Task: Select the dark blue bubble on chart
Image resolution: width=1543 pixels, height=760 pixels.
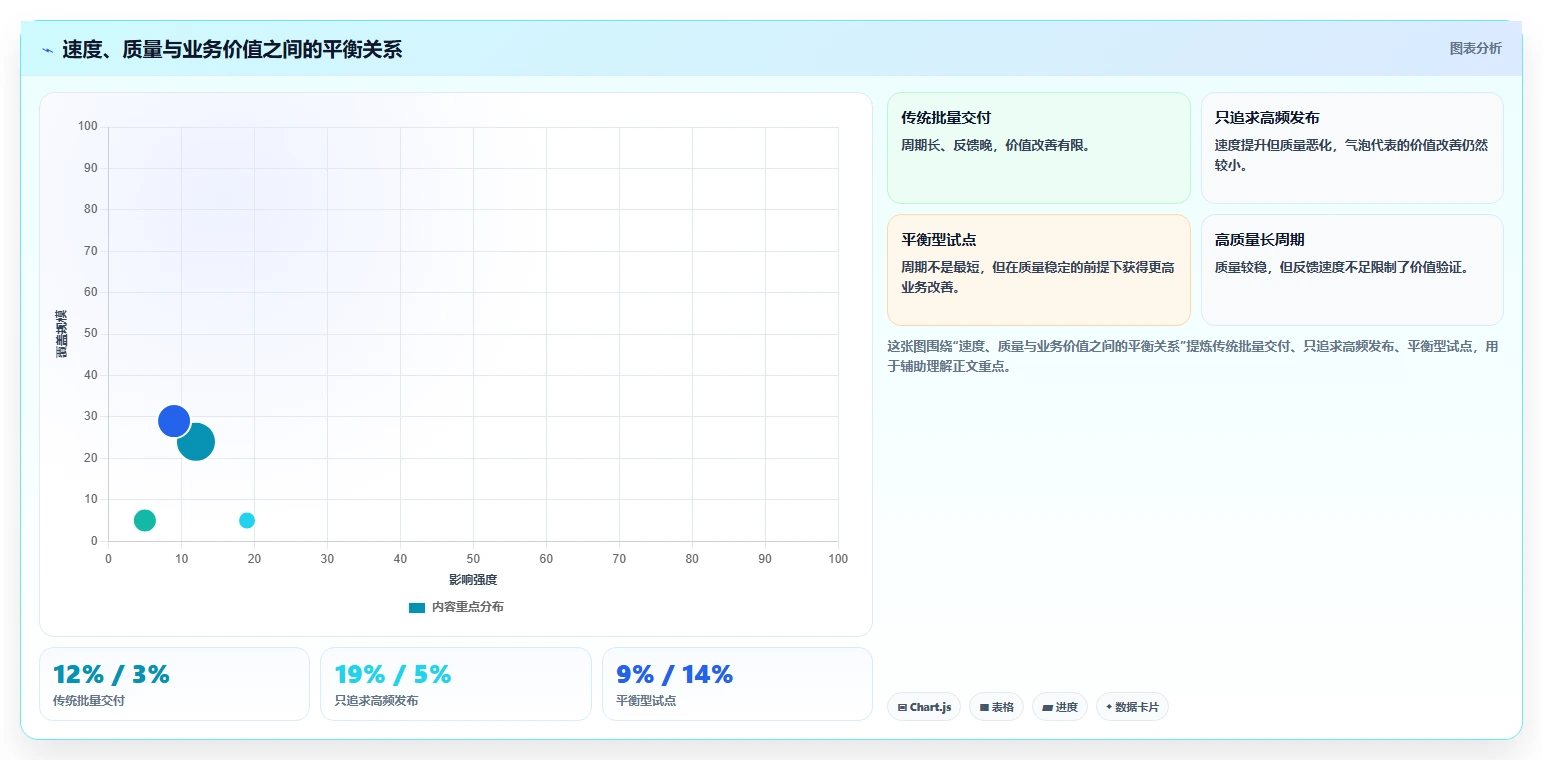Action: pyautogui.click(x=174, y=421)
